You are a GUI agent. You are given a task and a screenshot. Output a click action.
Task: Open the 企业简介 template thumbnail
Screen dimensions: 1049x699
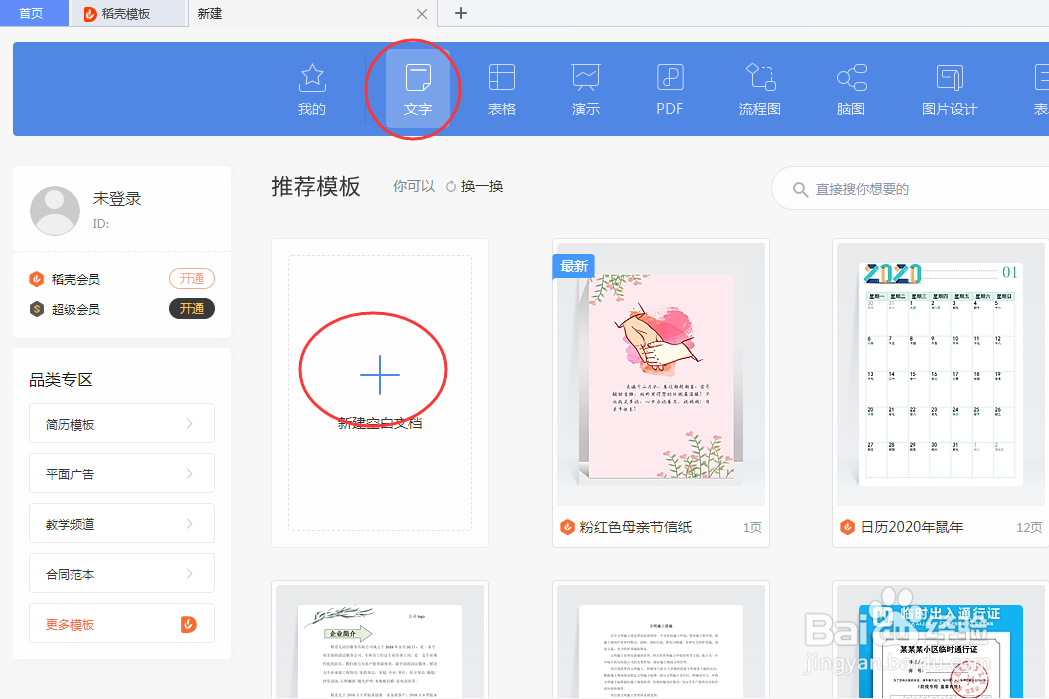point(380,642)
